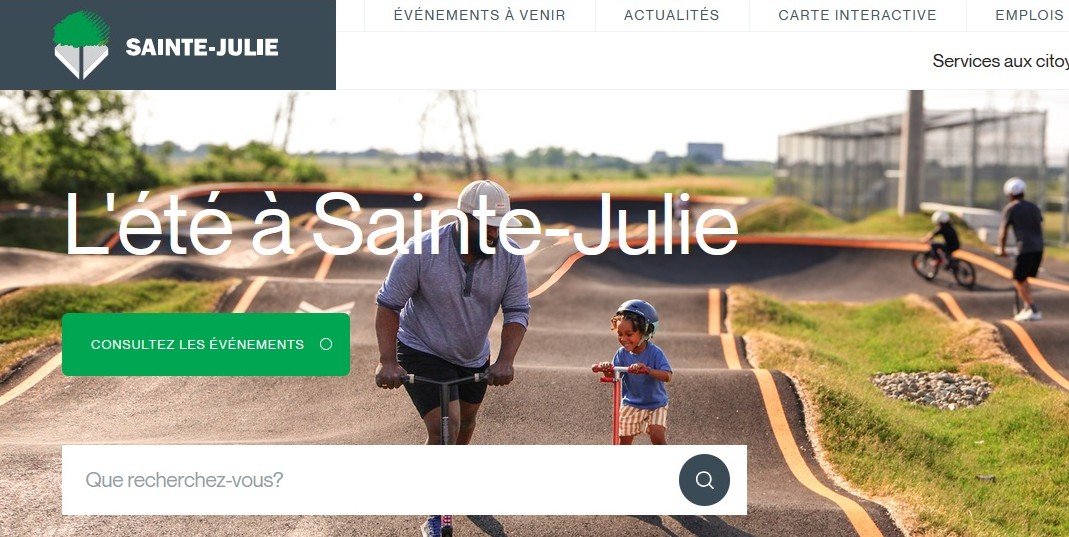Open the ÉVÉNEMENTS À VENIR menu item
The height and width of the screenshot is (537, 1069).
[x=480, y=15]
